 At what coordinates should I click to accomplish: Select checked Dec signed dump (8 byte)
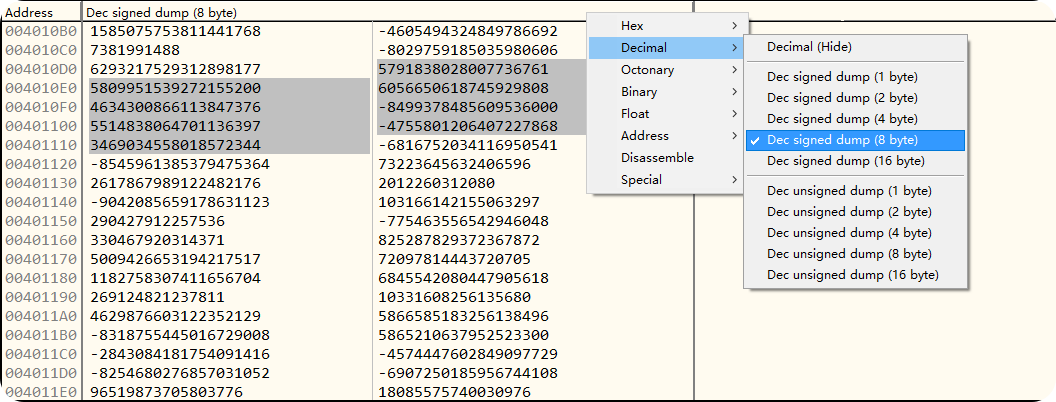(x=855, y=140)
